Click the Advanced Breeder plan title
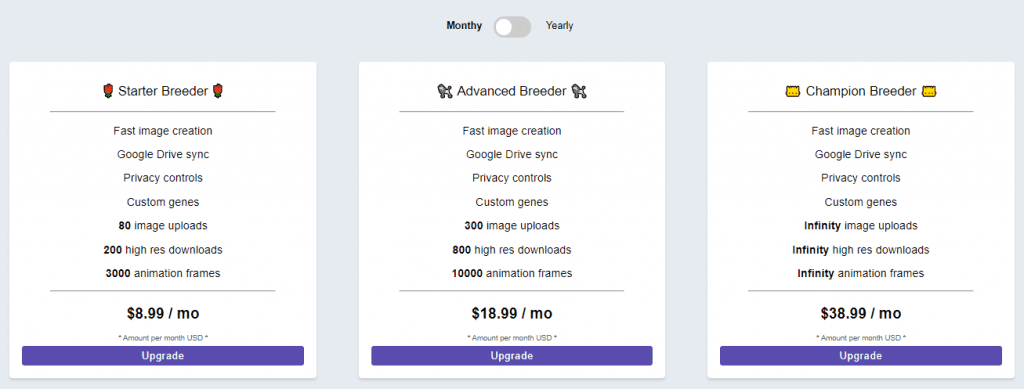Image resolution: width=1024 pixels, height=389 pixels. pyautogui.click(x=511, y=91)
